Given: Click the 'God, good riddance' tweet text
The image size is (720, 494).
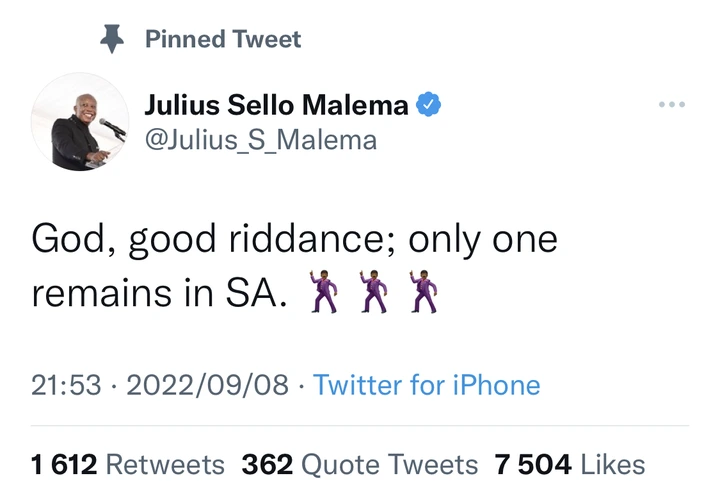Looking at the screenshot, I should 294,240.
